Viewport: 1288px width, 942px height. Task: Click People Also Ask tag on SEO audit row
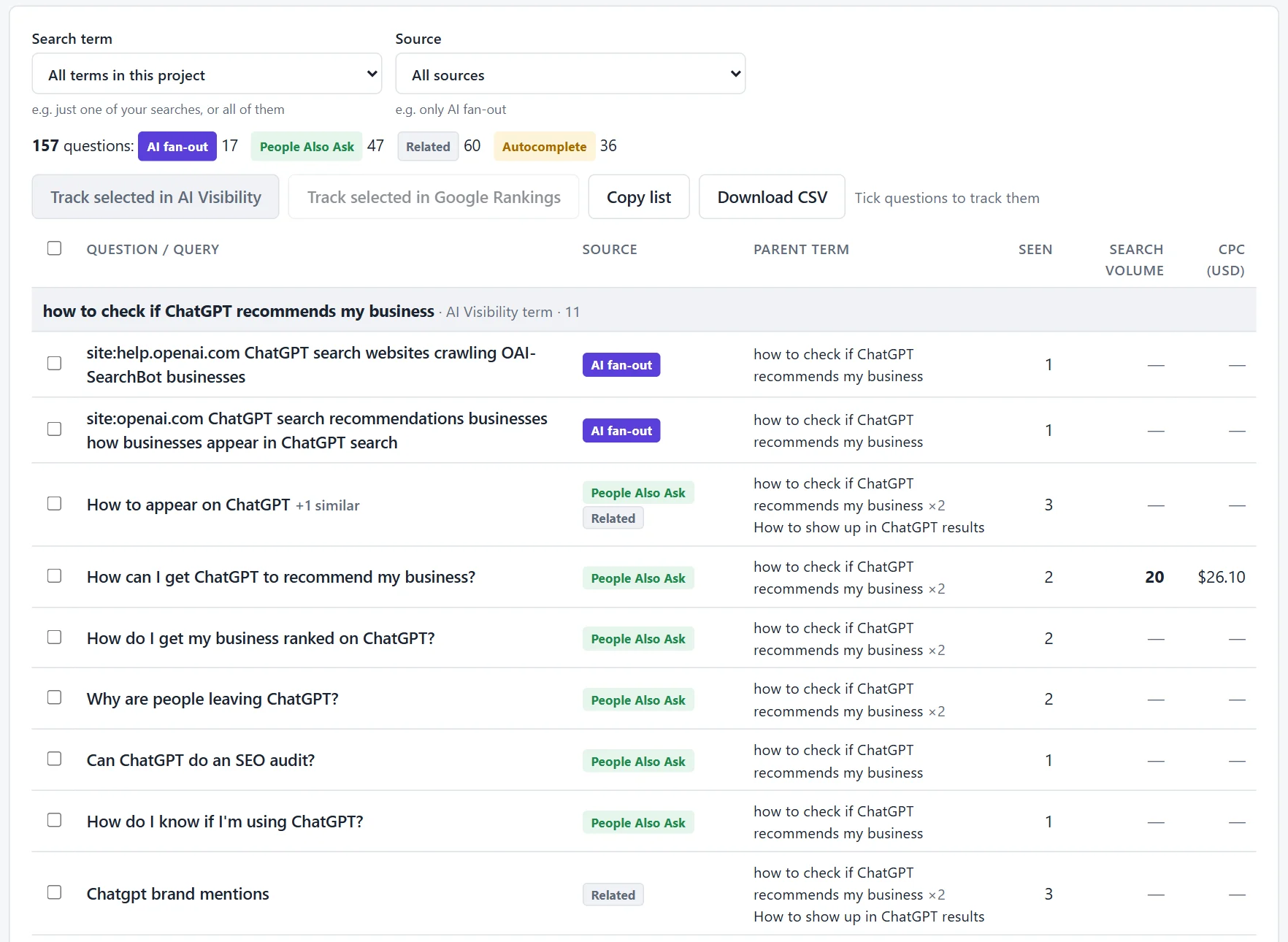[638, 762]
